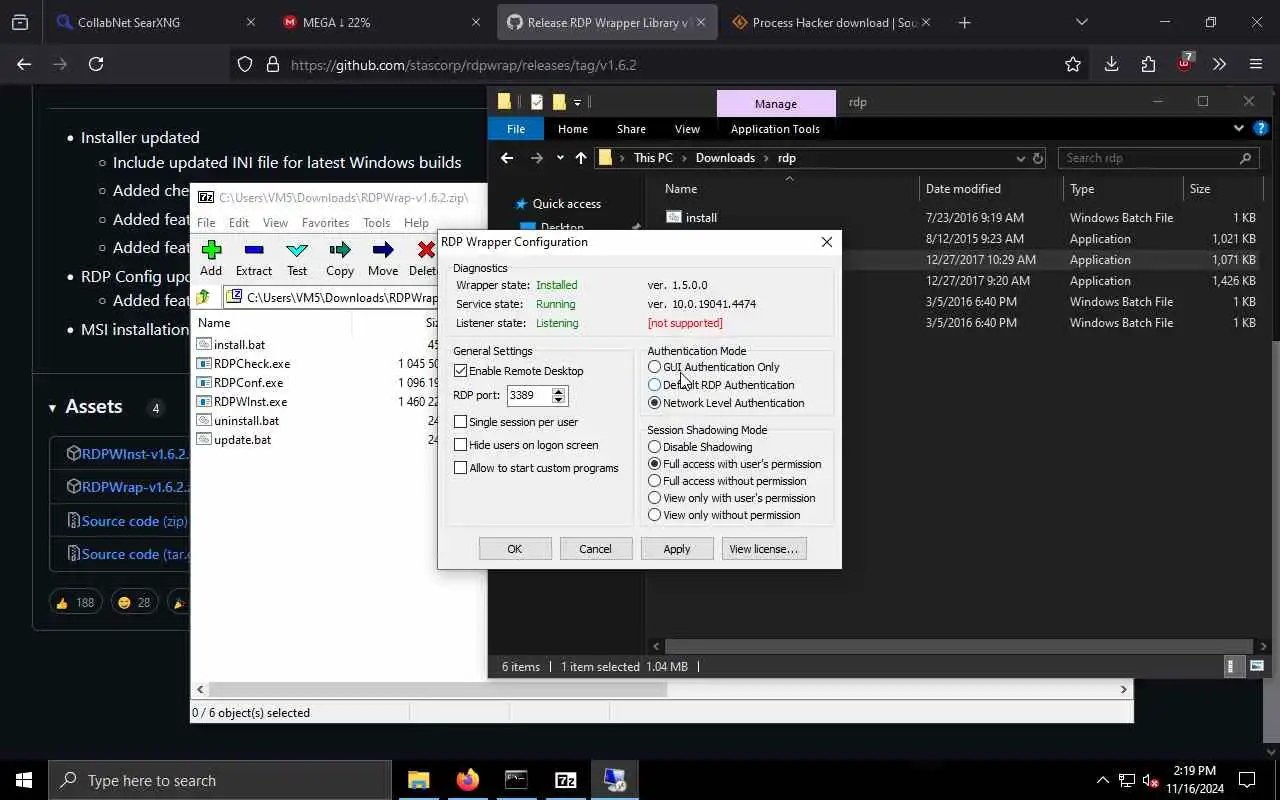Open the Firefox extensions puzzle icon
Screen dimensions: 1280x800
pyautogui.click(x=1148, y=64)
